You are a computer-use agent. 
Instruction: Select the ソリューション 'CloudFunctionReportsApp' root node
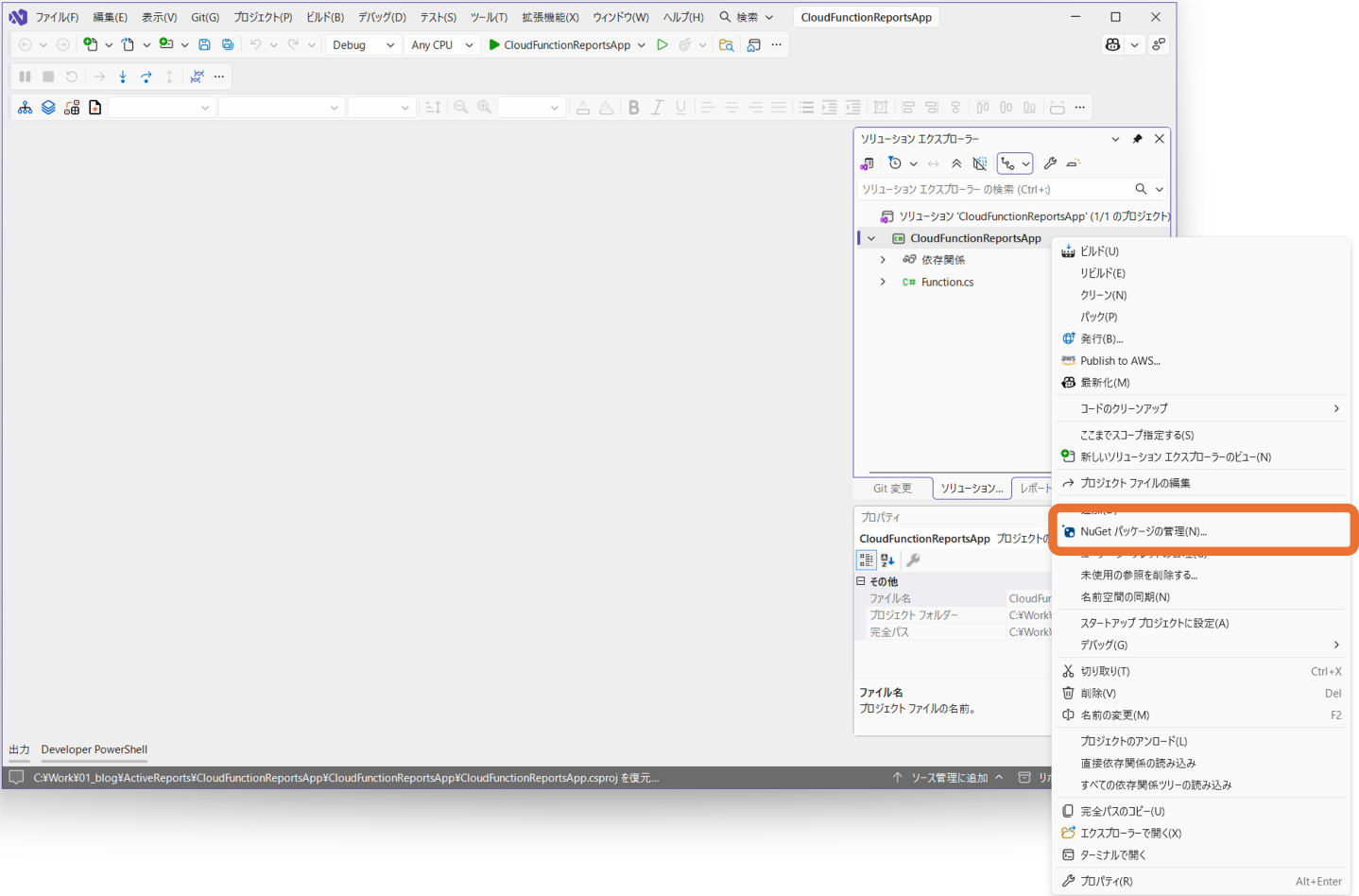pos(1025,216)
